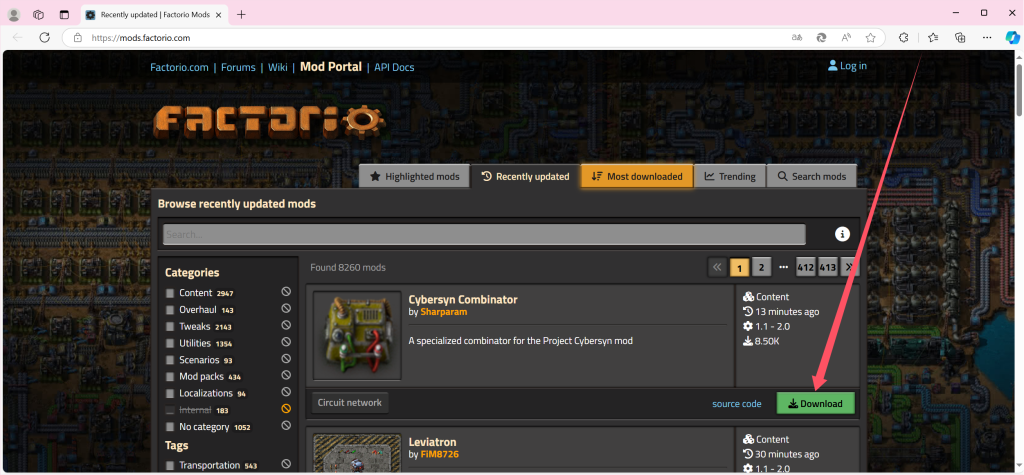
Task: View site information lock icon
Action: [x=78, y=38]
